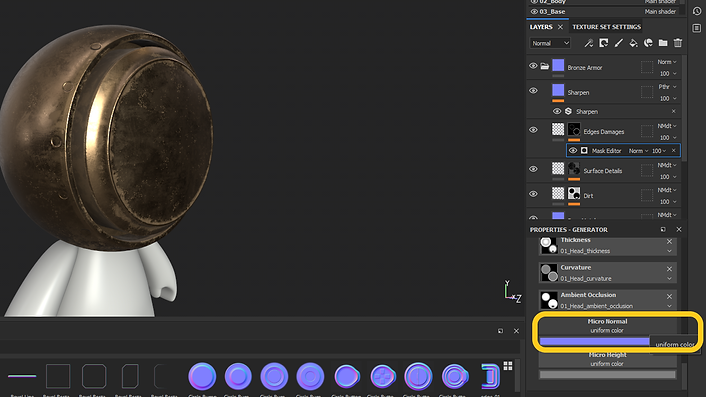The height and width of the screenshot is (397, 706).
Task: Undock the shelf panel
Action: (x=500, y=331)
